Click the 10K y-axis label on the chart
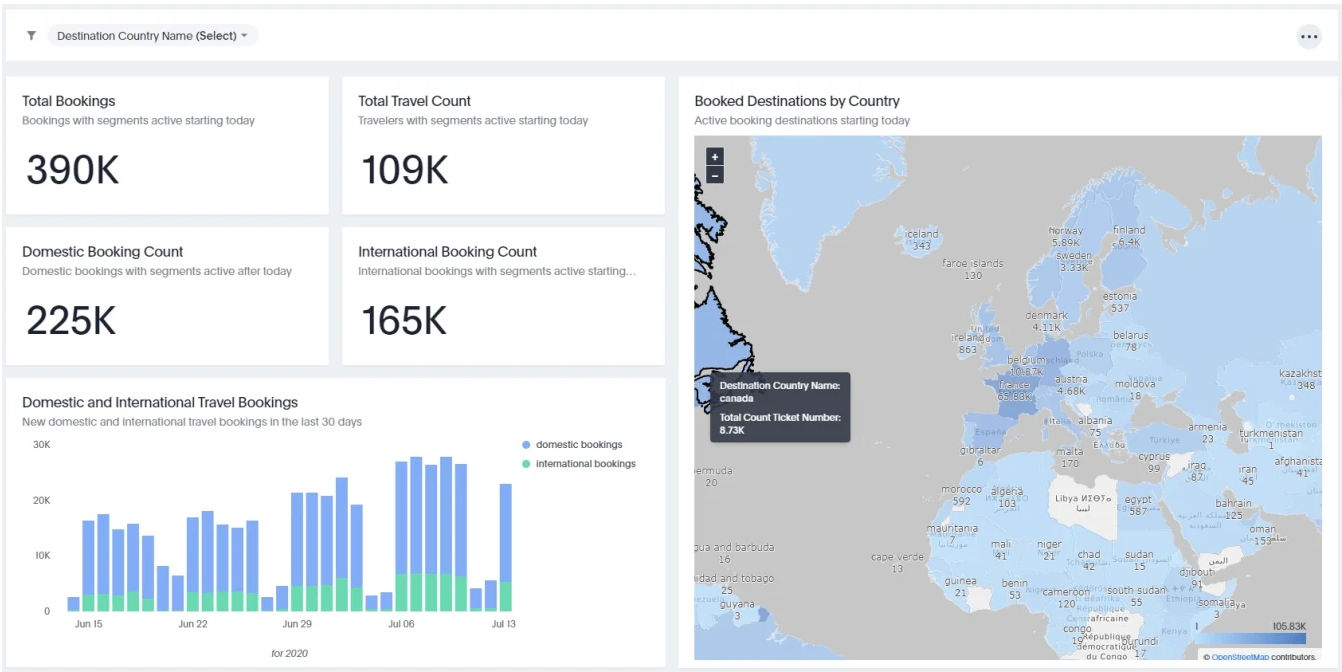 coord(41,555)
